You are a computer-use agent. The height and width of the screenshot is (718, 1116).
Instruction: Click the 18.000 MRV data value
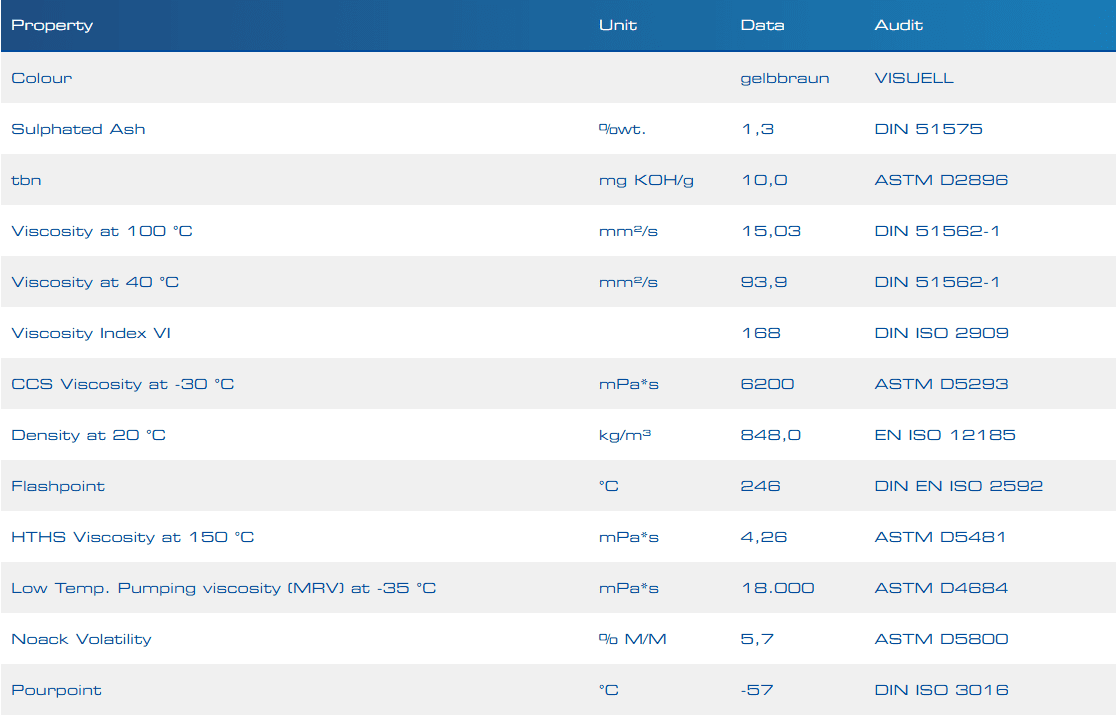(777, 588)
